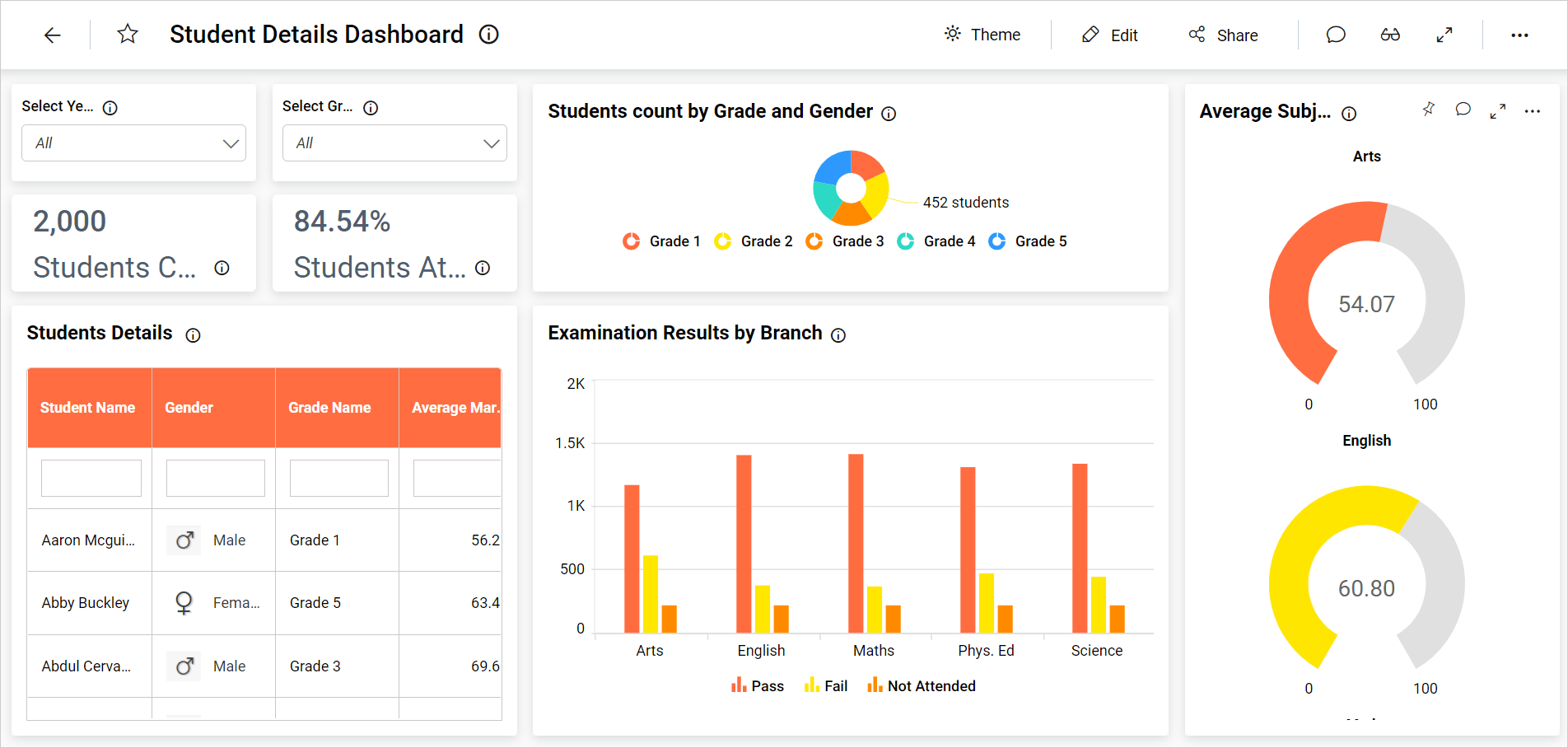This screenshot has height=748, width=1568.
Task: Open the Theme menu
Action: (x=982, y=35)
